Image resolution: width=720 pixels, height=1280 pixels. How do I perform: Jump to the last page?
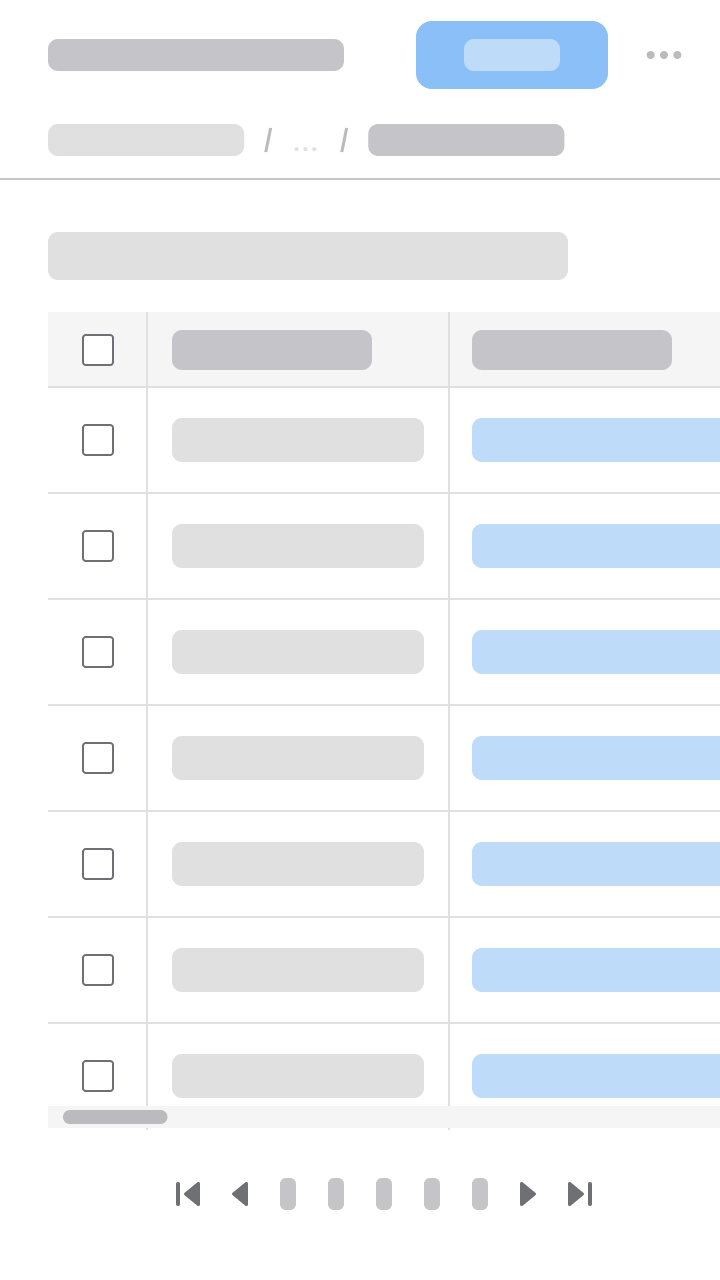point(580,1194)
